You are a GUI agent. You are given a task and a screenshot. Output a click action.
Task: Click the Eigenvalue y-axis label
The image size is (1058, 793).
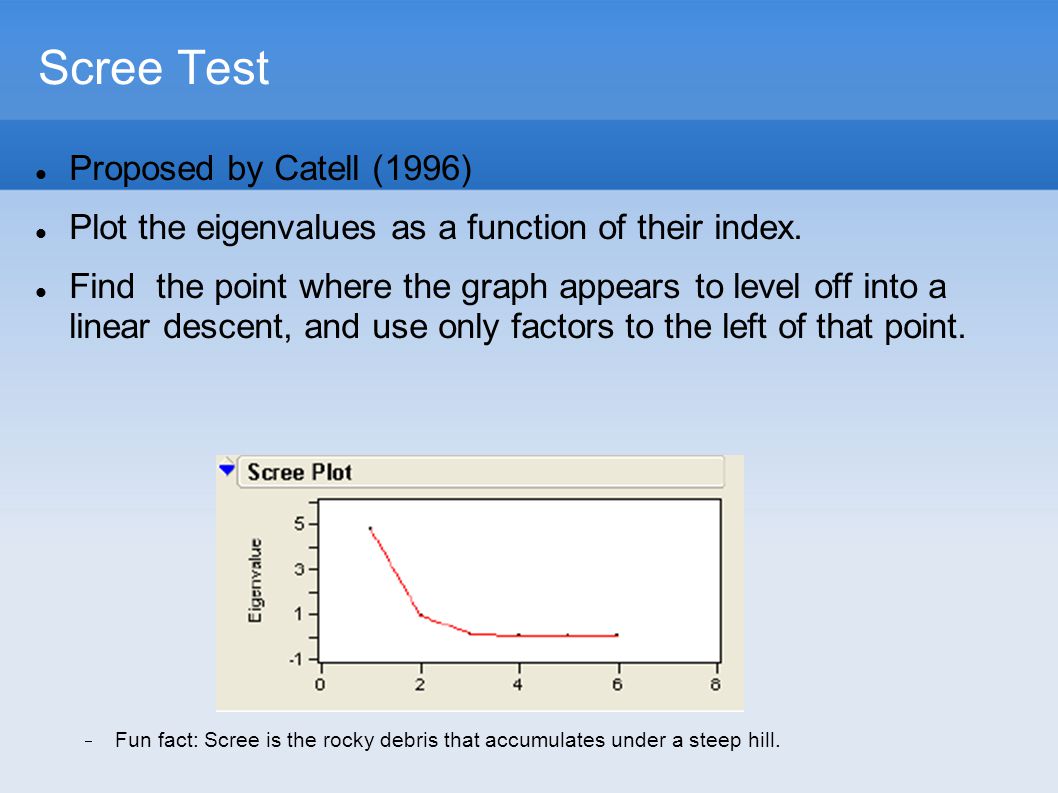pos(255,580)
